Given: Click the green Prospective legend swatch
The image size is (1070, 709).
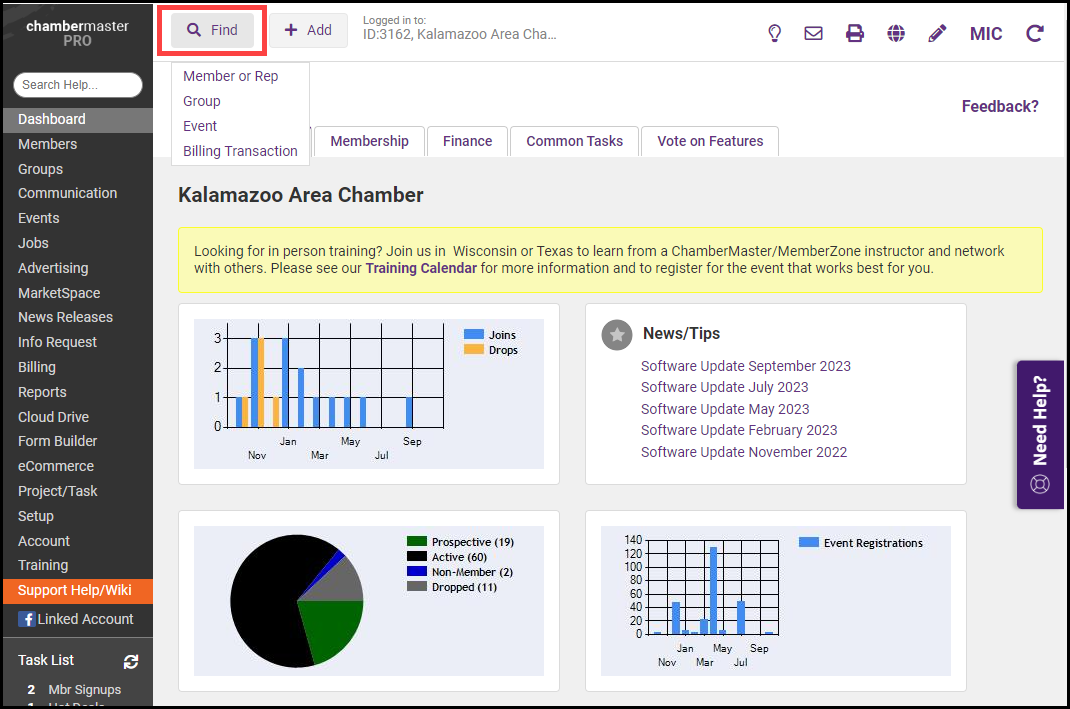Looking at the screenshot, I should [417, 542].
